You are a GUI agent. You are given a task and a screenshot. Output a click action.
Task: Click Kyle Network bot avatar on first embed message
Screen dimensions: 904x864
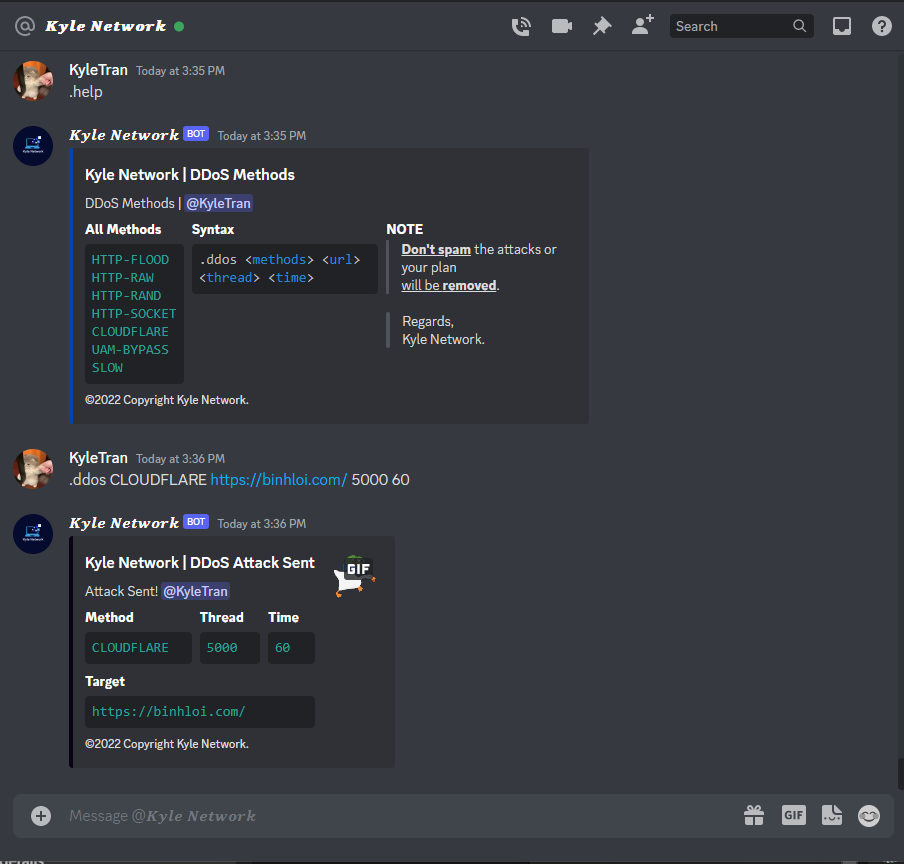33,146
